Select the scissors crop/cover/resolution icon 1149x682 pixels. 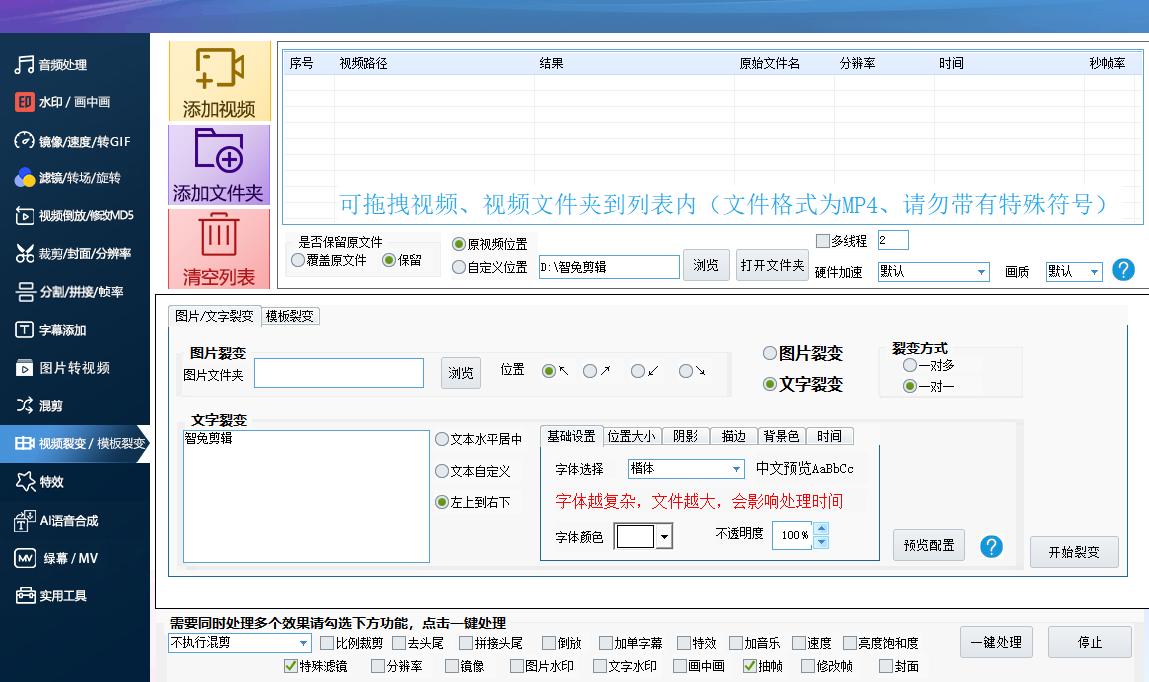pyautogui.click(x=24, y=254)
